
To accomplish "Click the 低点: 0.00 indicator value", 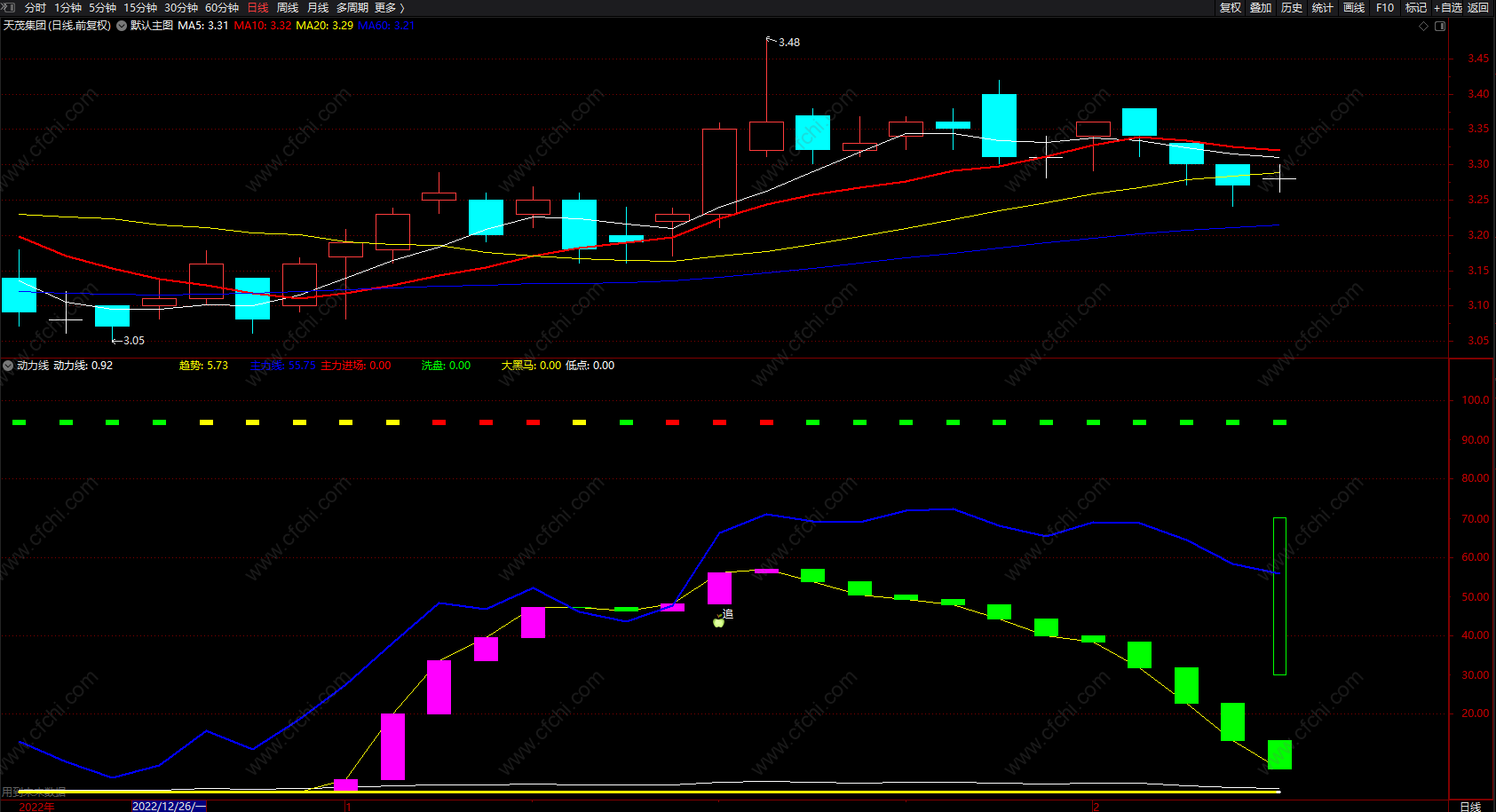I will click(x=590, y=366).
